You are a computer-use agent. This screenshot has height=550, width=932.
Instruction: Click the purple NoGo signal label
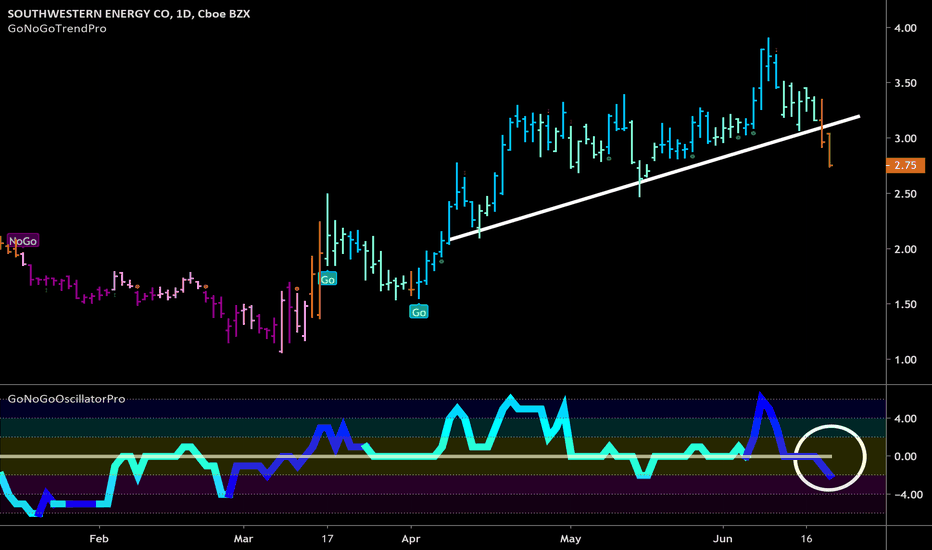[23, 241]
